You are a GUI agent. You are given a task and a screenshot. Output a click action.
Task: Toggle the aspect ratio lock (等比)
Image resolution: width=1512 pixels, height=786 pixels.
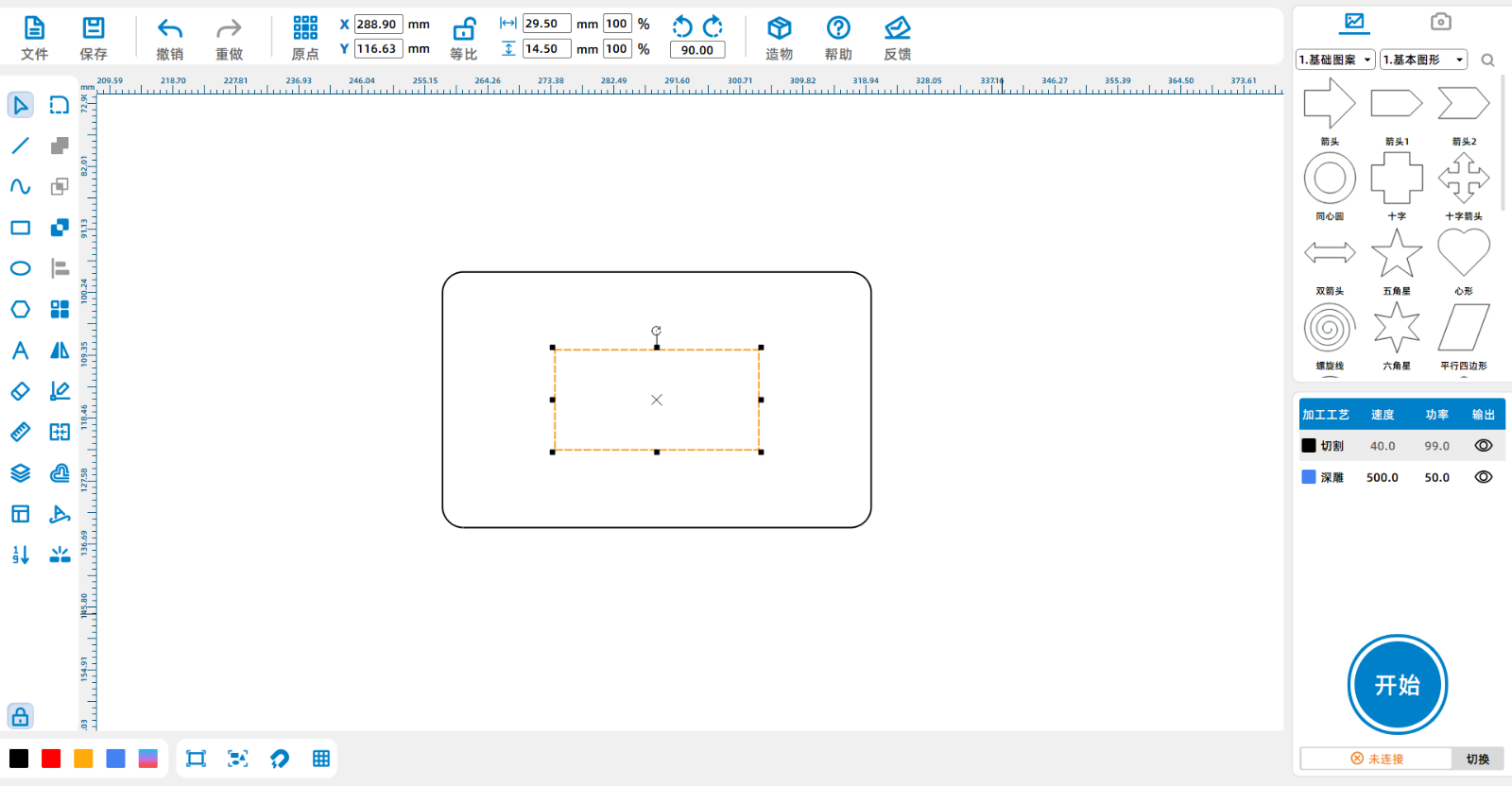tap(464, 29)
